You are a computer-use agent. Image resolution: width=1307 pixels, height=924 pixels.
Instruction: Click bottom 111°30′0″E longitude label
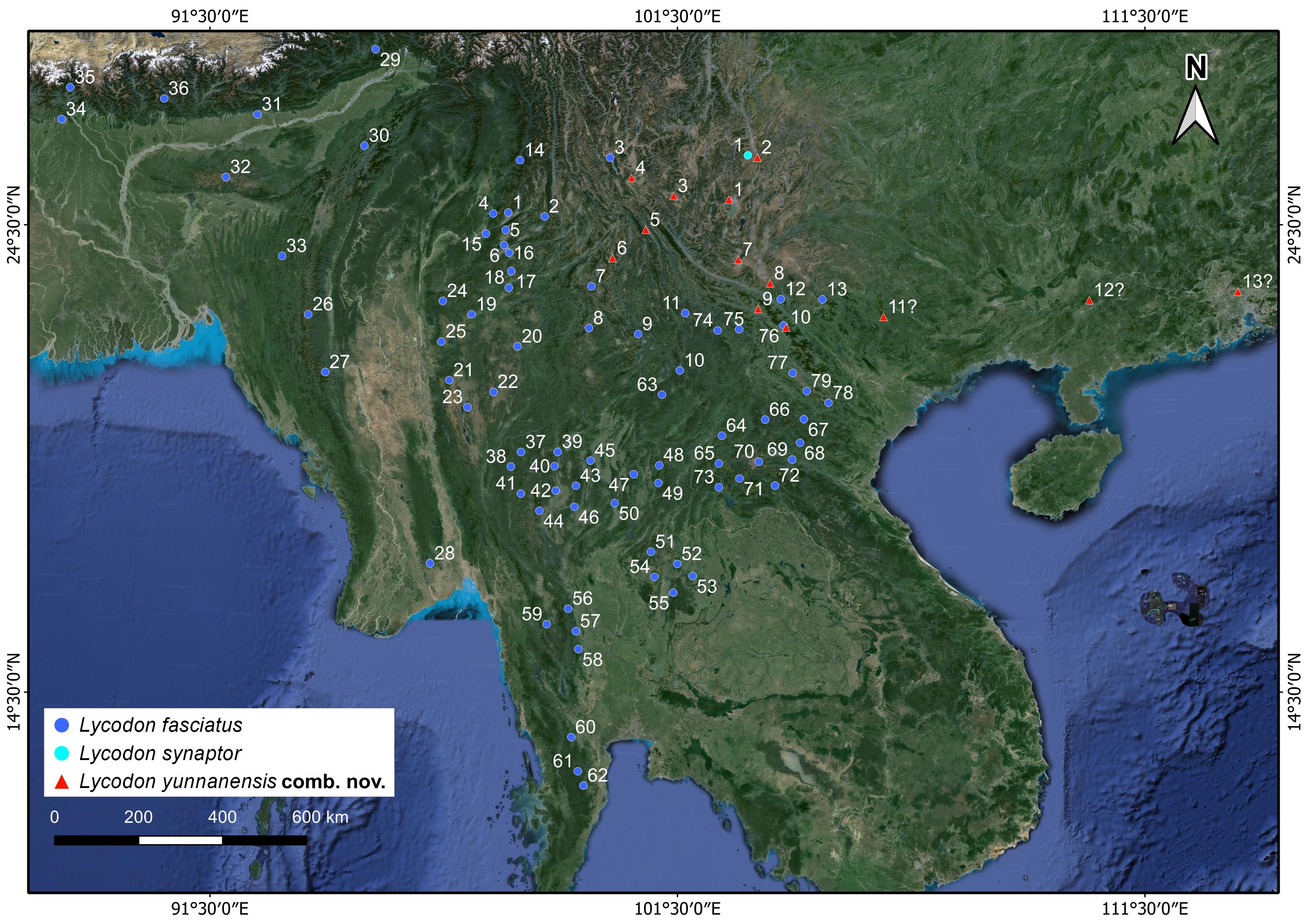coord(1145,909)
